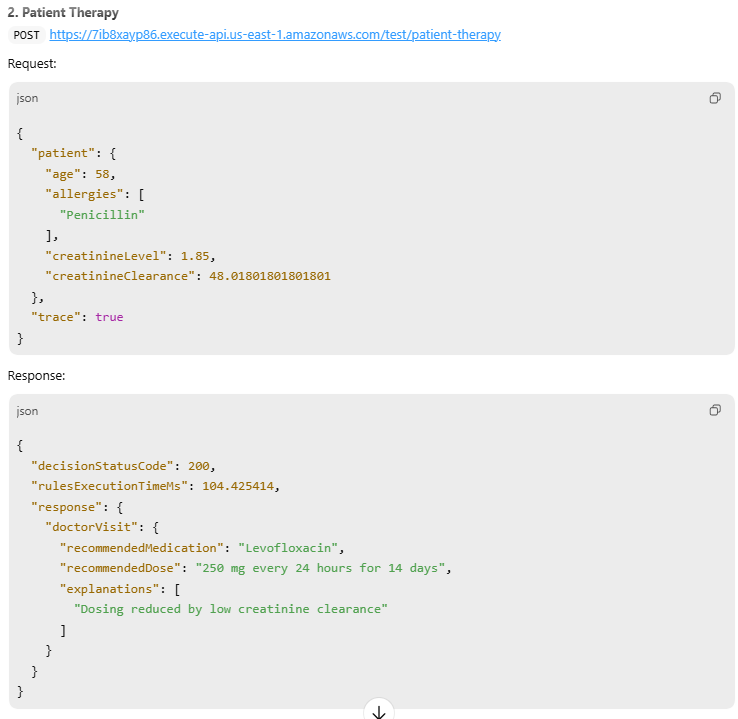
Task: Click the "2. Patient Therapy" heading
Action: pos(63,13)
